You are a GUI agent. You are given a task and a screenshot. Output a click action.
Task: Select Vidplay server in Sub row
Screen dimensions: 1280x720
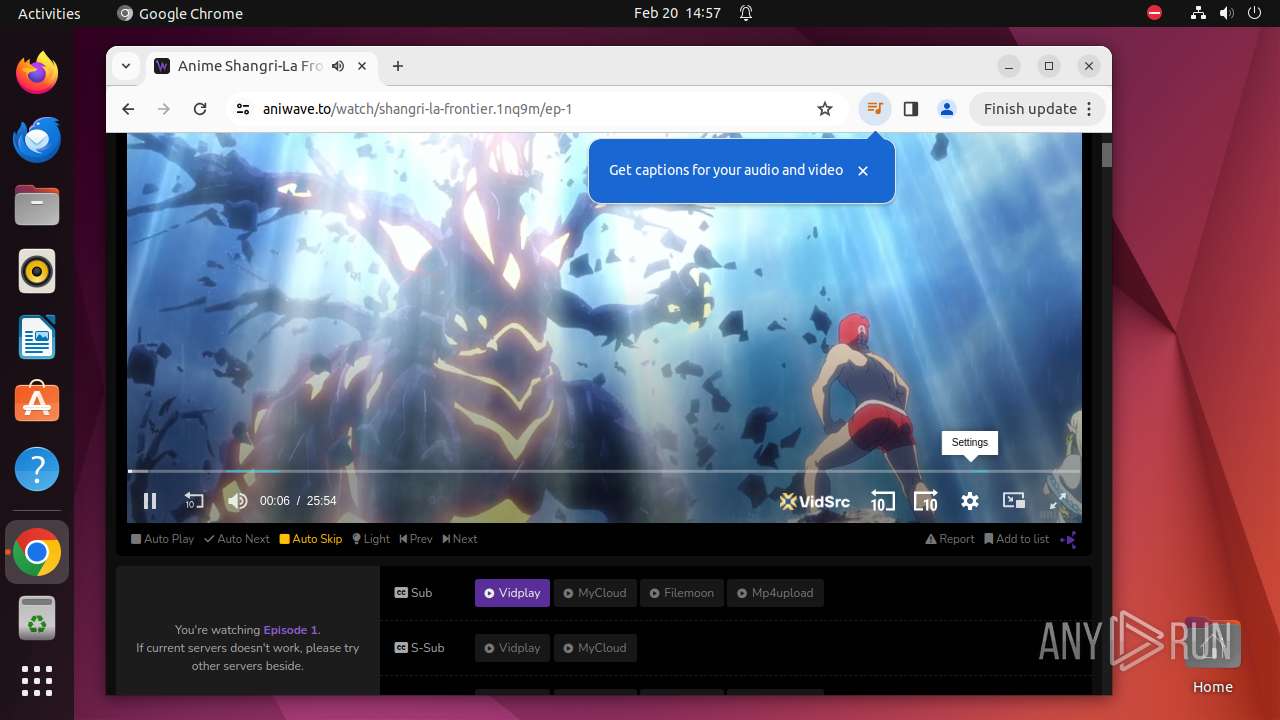512,593
